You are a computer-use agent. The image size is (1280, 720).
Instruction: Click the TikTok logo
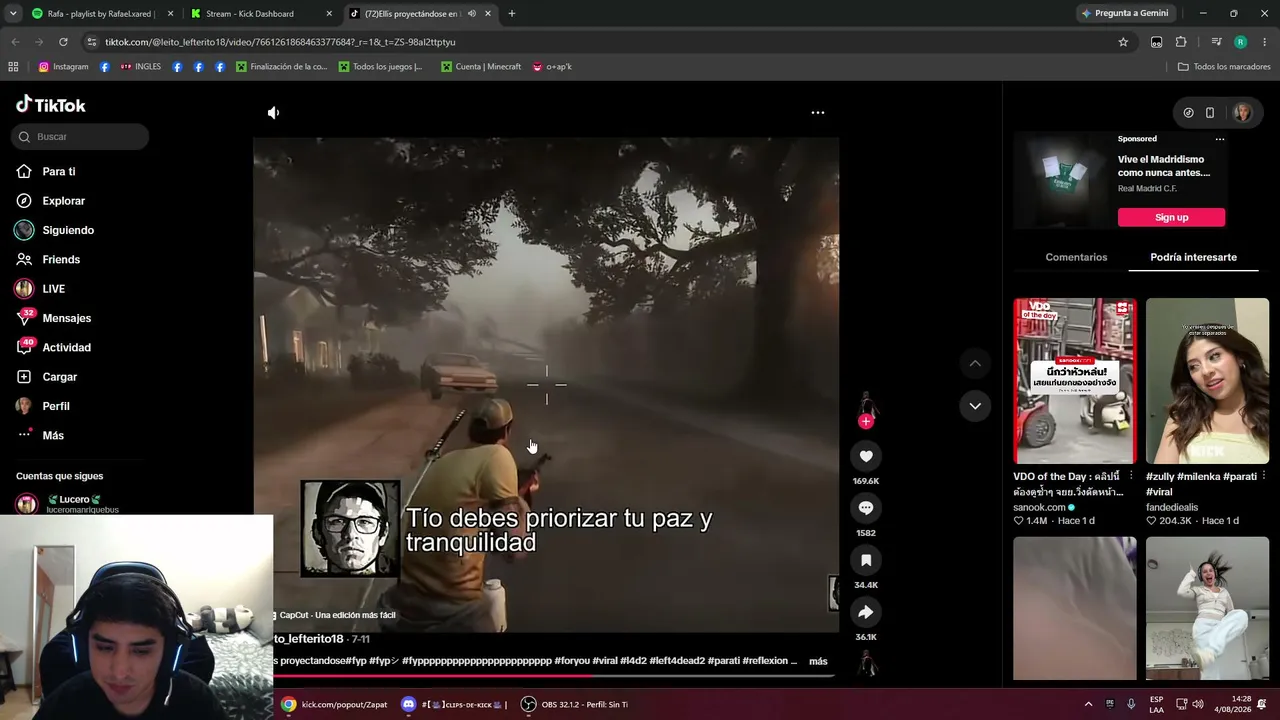tap(51, 105)
